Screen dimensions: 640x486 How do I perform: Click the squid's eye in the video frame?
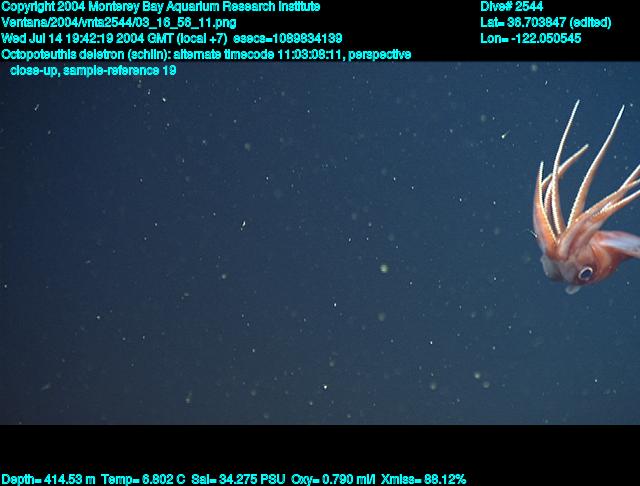click(586, 273)
